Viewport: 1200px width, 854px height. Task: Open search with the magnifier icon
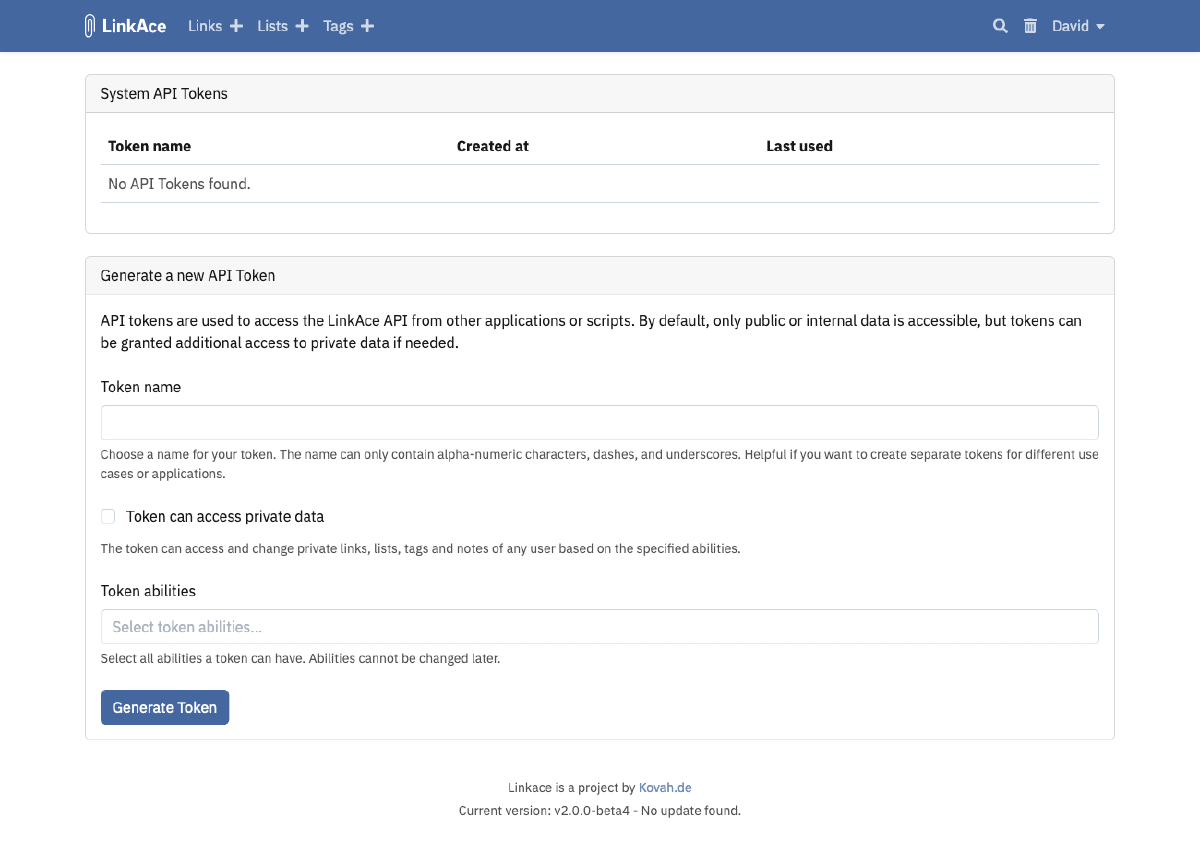[x=1000, y=26]
